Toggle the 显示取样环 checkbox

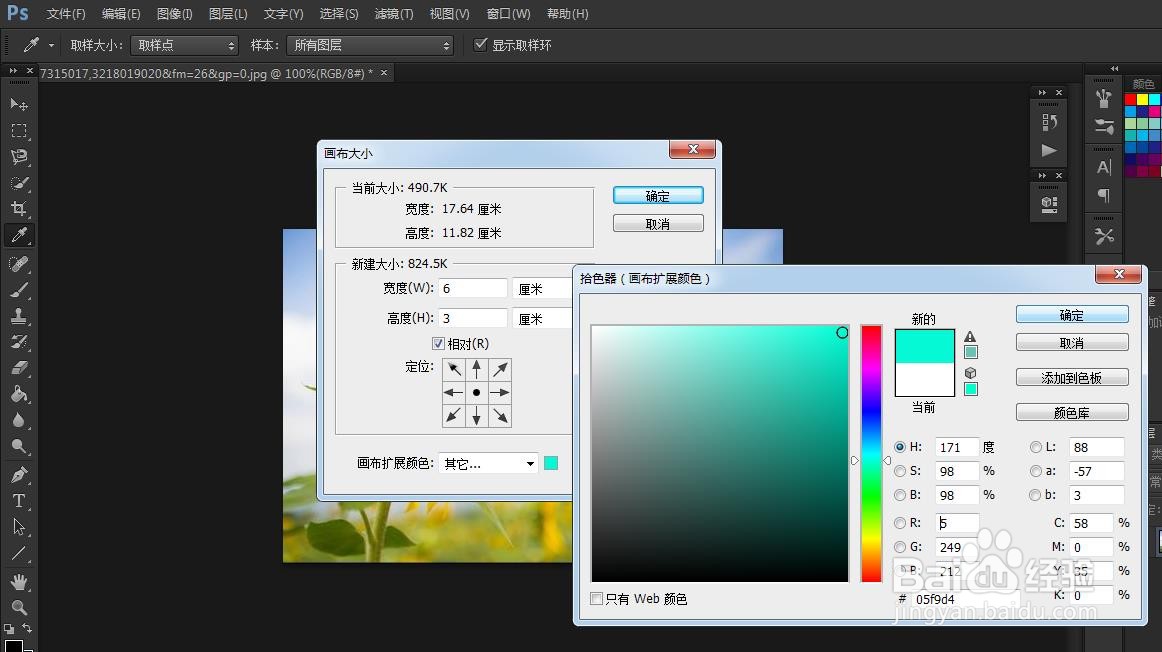tap(481, 44)
